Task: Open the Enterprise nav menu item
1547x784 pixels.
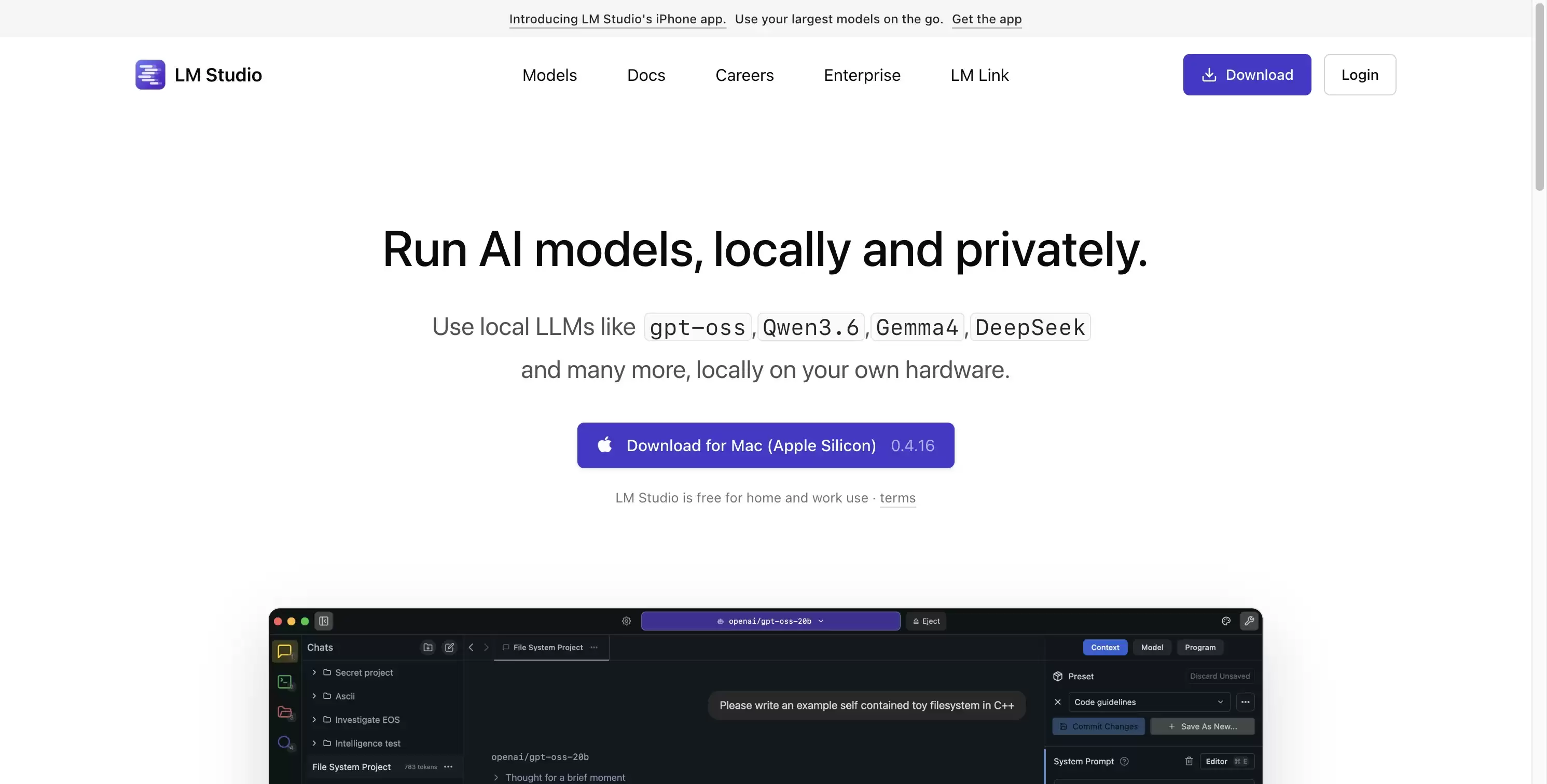Action: point(862,75)
